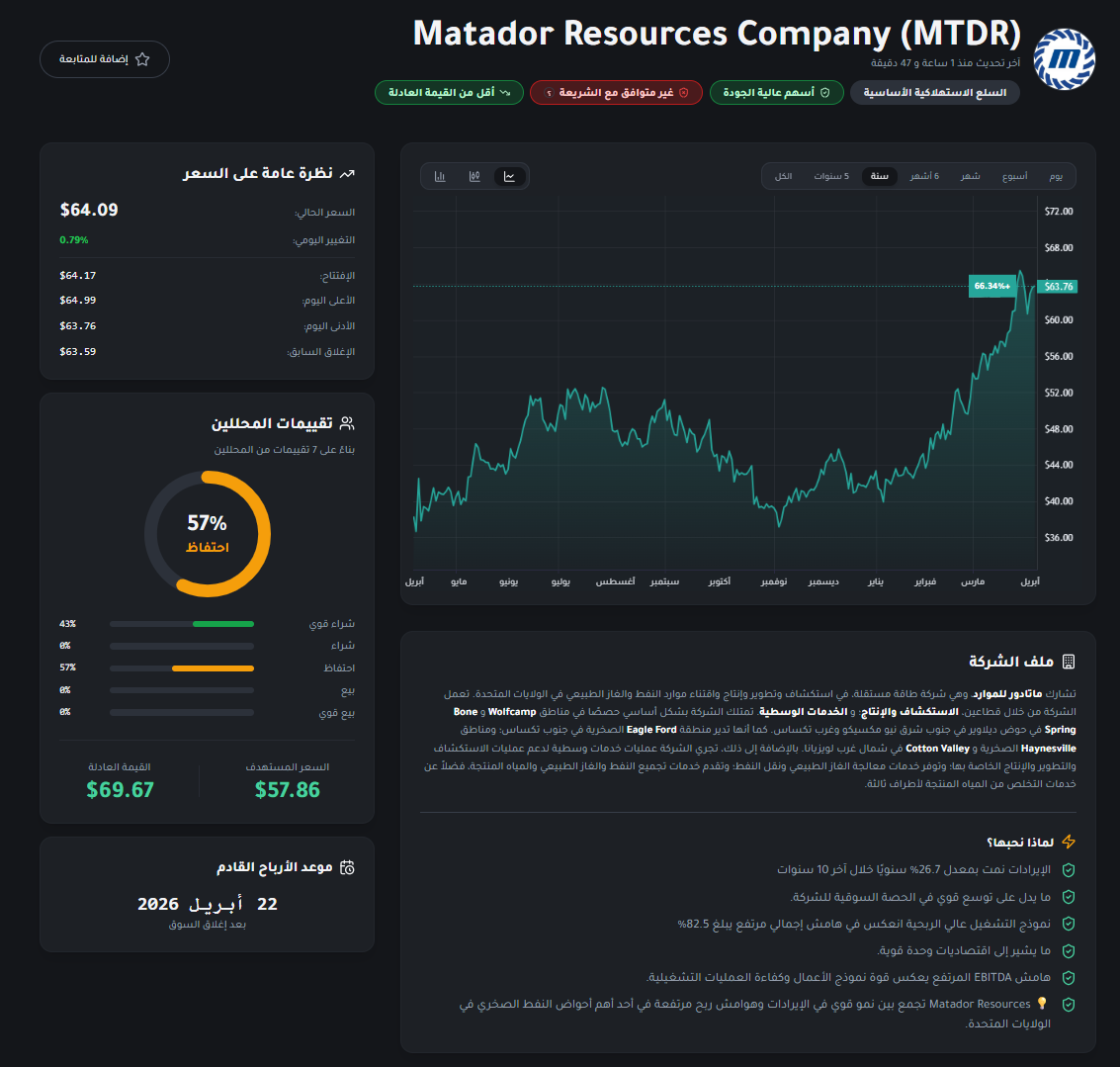Click the last updated timestamp text
The width and height of the screenshot is (1120, 1067).
point(946,63)
